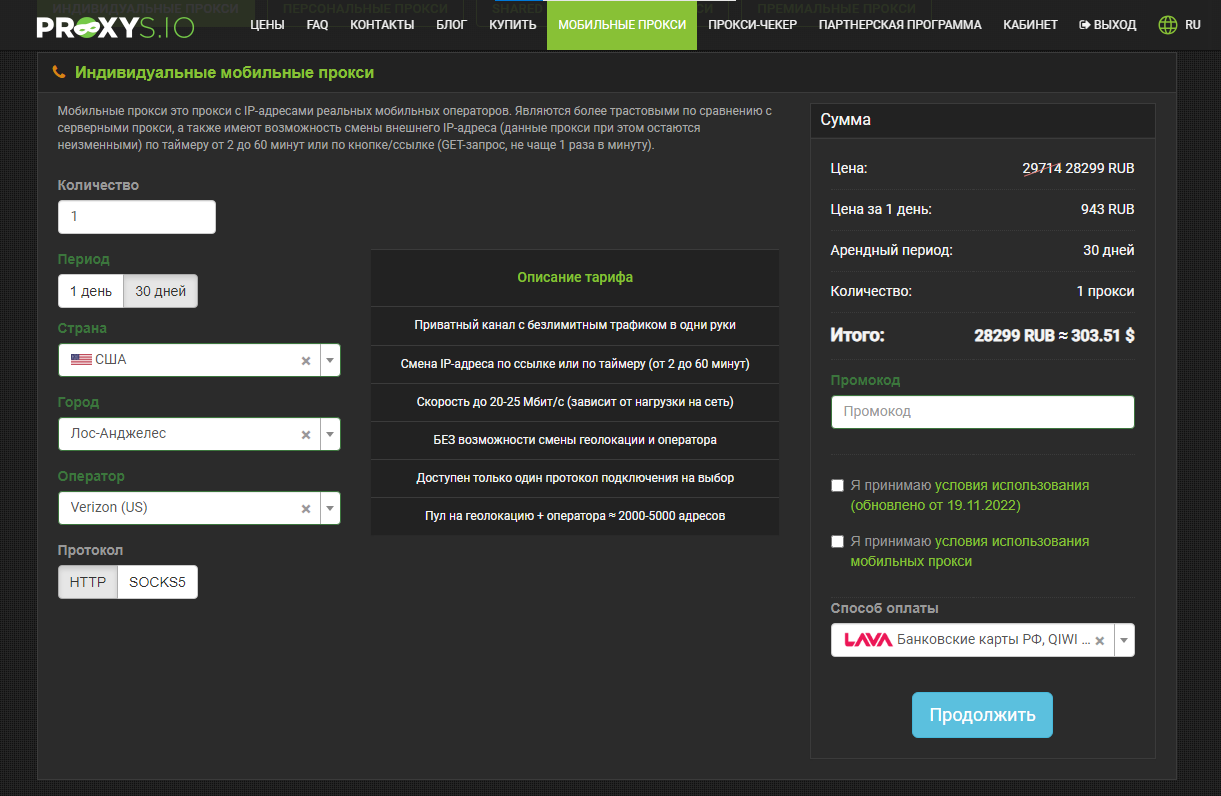Clear the selected country США with the x icon

click(306, 361)
